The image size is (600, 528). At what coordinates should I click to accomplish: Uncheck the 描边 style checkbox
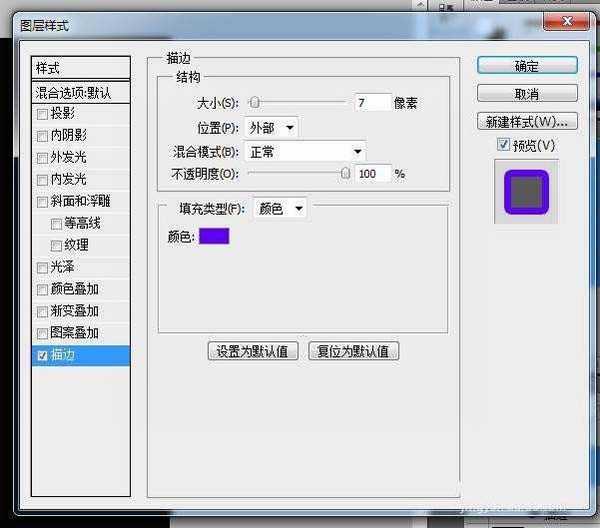[x=41, y=355]
